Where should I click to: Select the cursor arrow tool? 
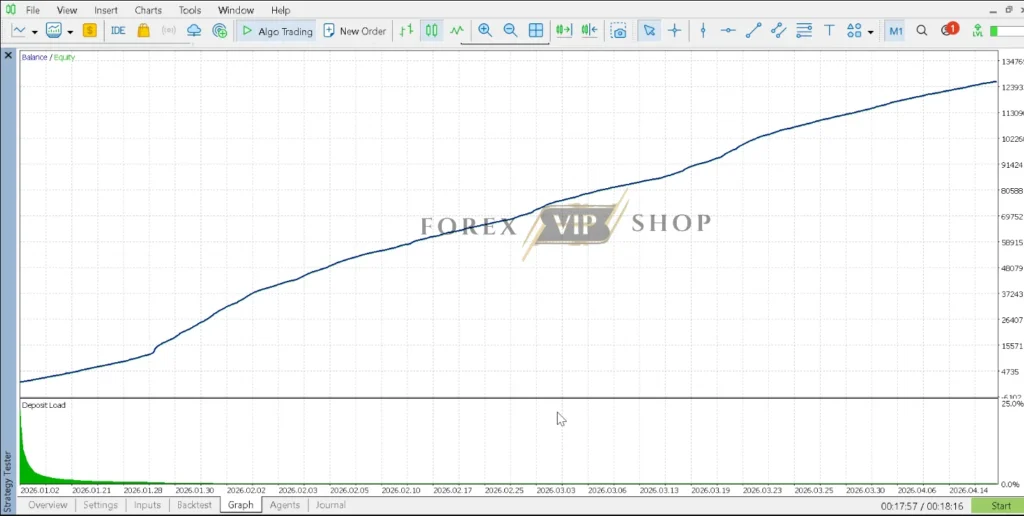click(x=648, y=31)
